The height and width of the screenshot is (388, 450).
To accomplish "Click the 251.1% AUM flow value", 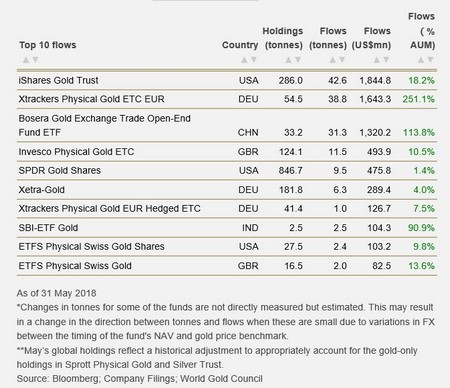I will [418, 99].
